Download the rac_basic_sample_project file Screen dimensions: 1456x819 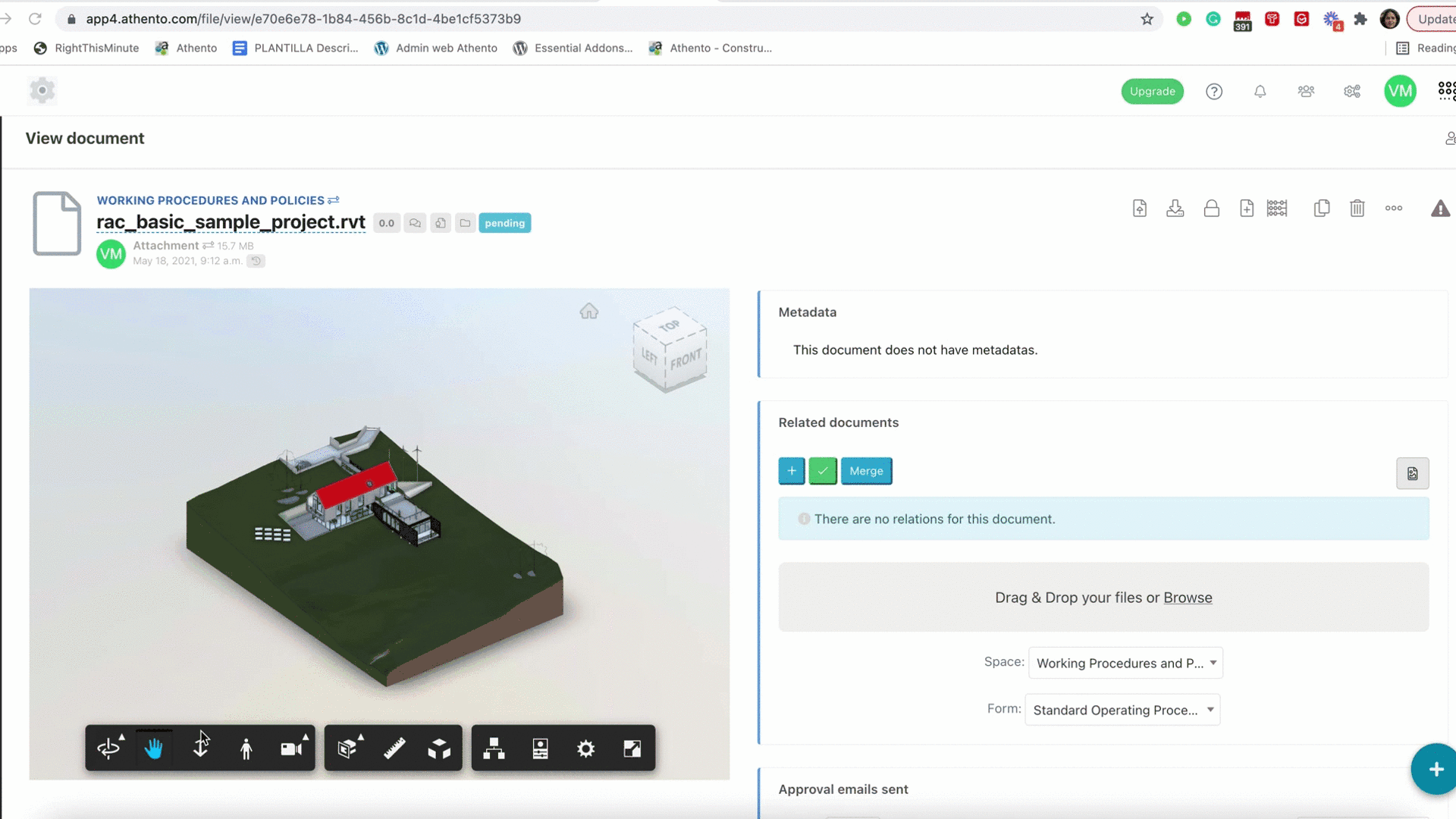coord(1175,209)
